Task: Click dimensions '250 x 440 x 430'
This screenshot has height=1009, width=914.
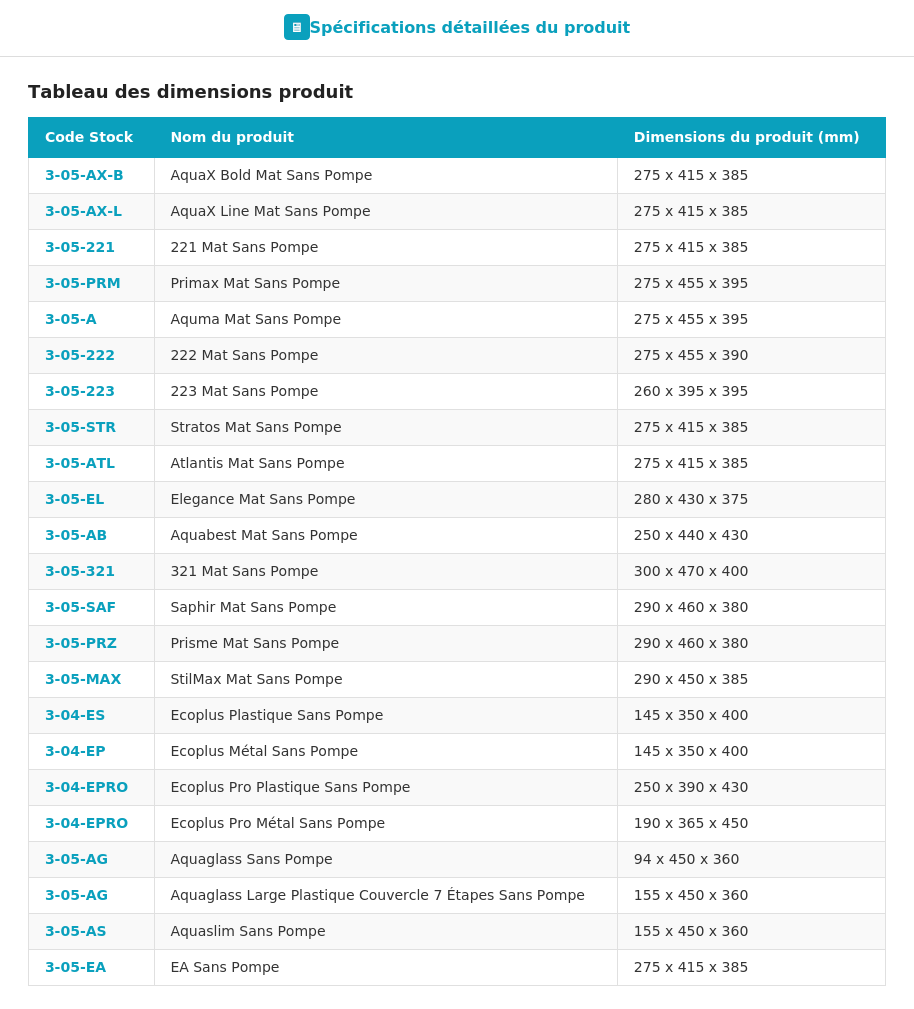Action: click(x=691, y=535)
